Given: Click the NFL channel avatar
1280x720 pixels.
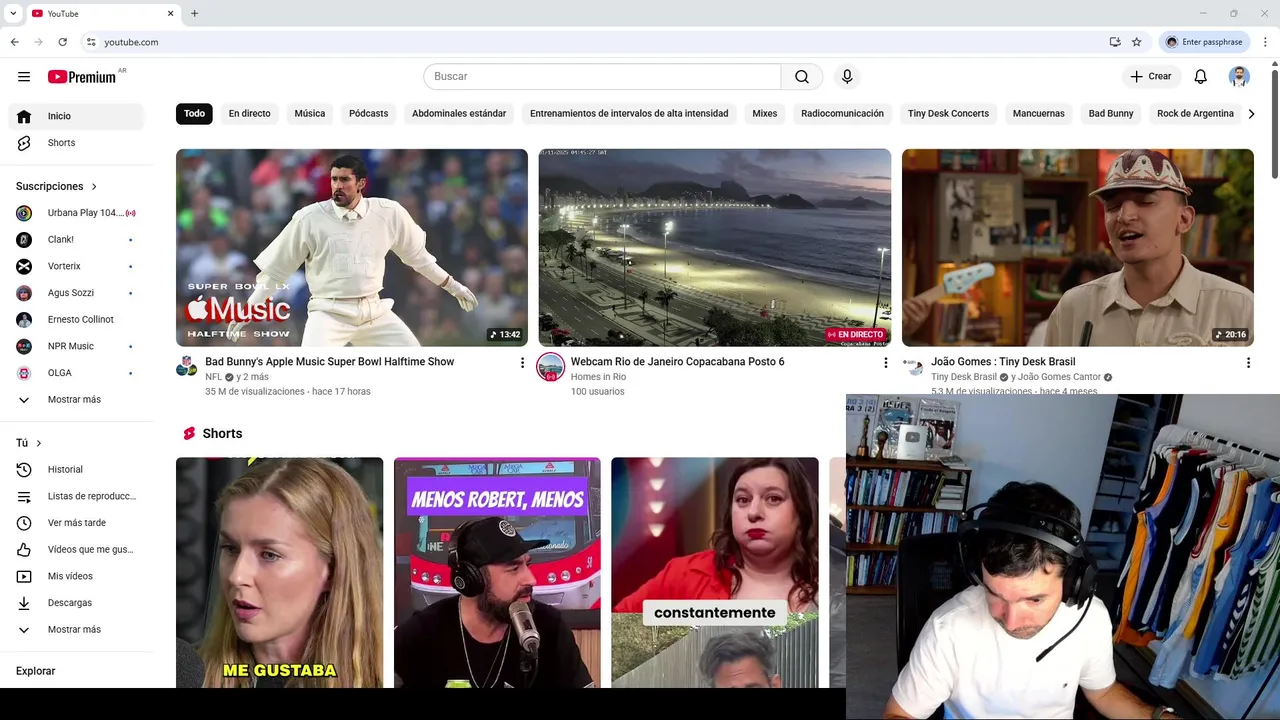Looking at the screenshot, I should [187, 366].
